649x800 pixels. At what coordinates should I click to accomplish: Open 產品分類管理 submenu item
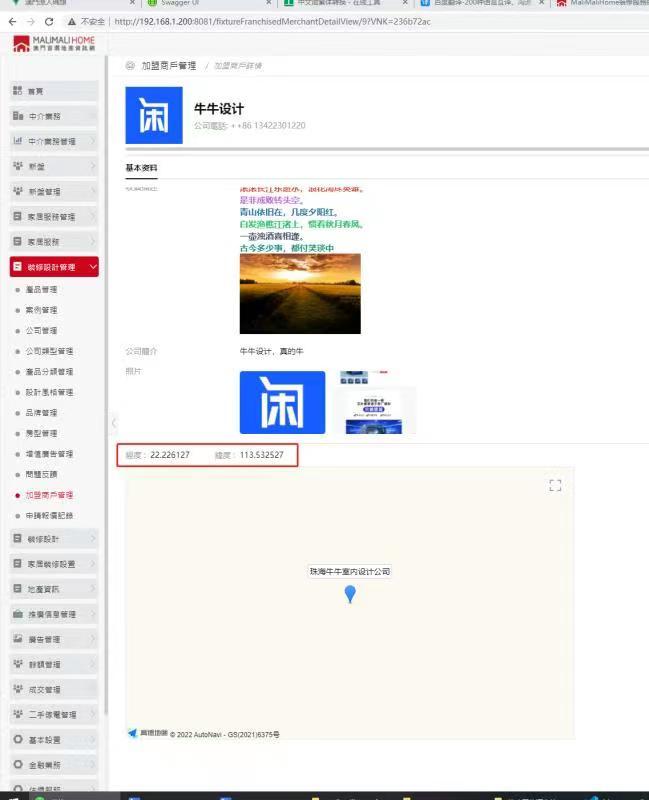(49, 371)
